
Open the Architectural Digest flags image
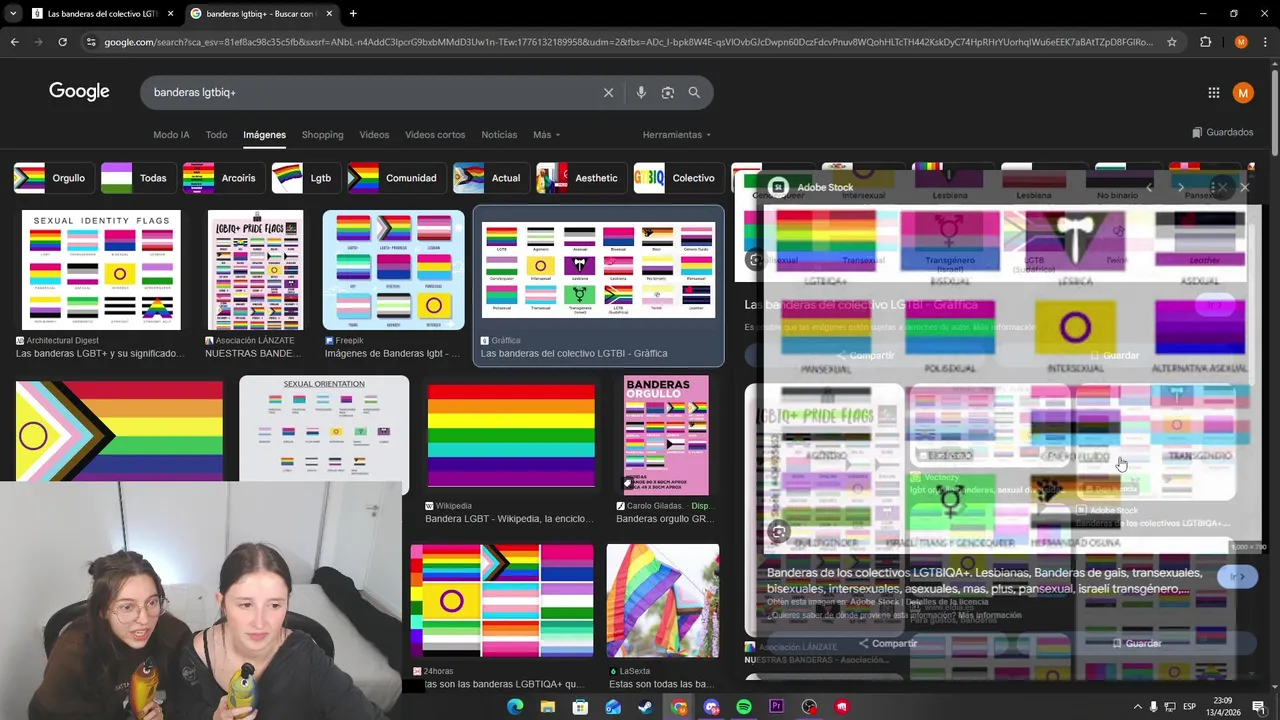(101, 270)
